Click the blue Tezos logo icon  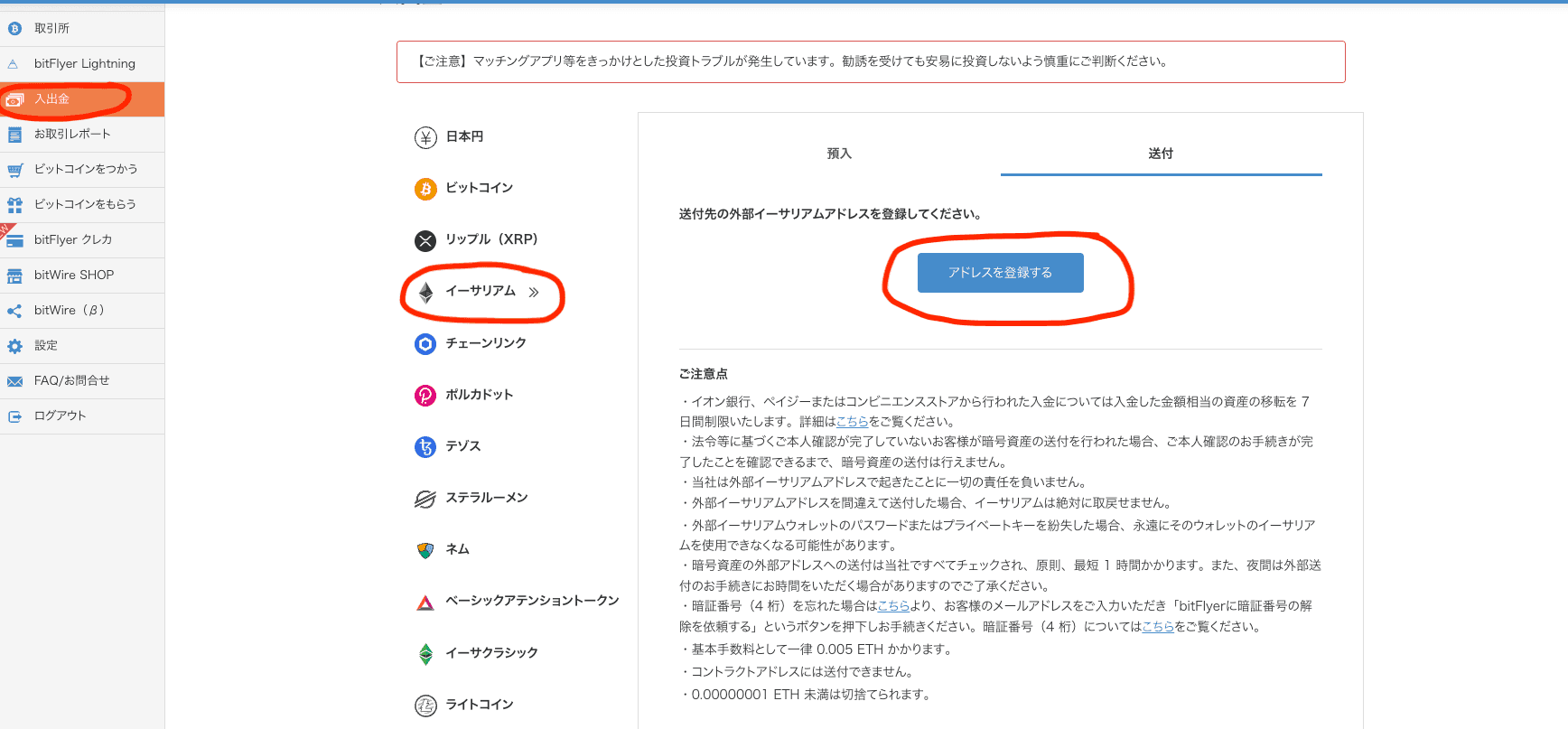click(425, 447)
